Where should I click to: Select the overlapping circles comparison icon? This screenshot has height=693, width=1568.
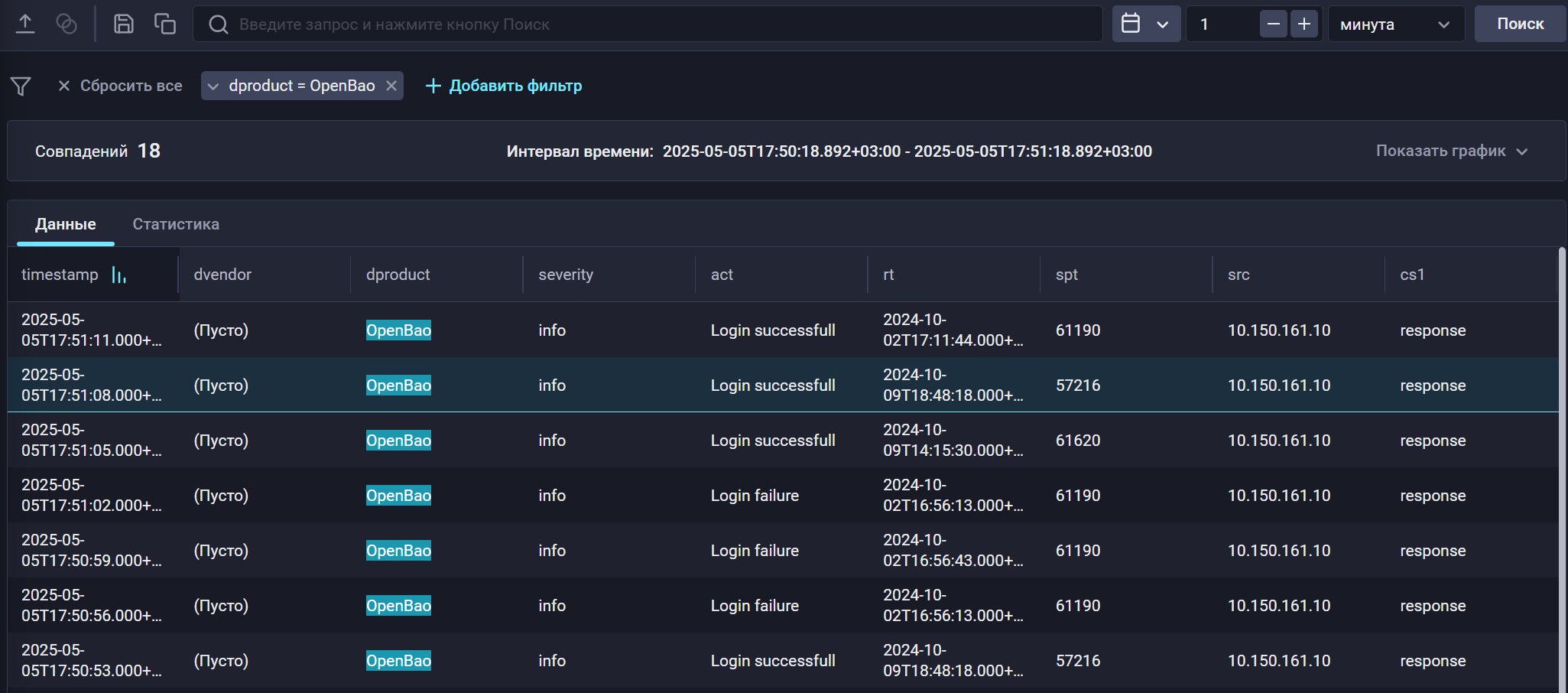(x=67, y=24)
